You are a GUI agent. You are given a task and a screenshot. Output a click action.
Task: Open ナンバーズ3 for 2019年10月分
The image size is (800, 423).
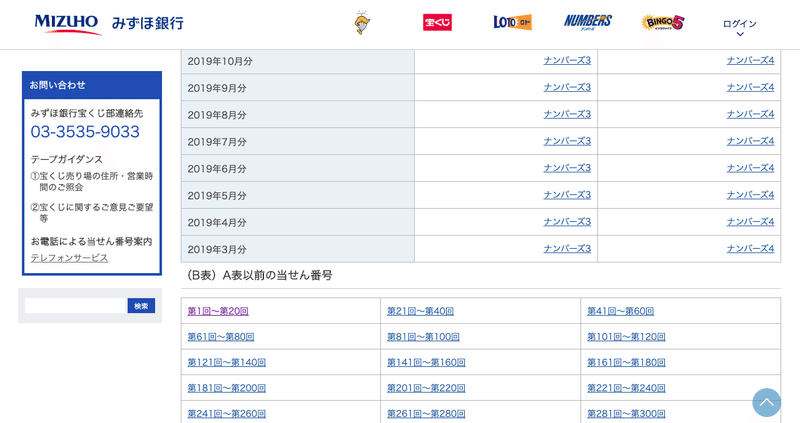tap(567, 60)
